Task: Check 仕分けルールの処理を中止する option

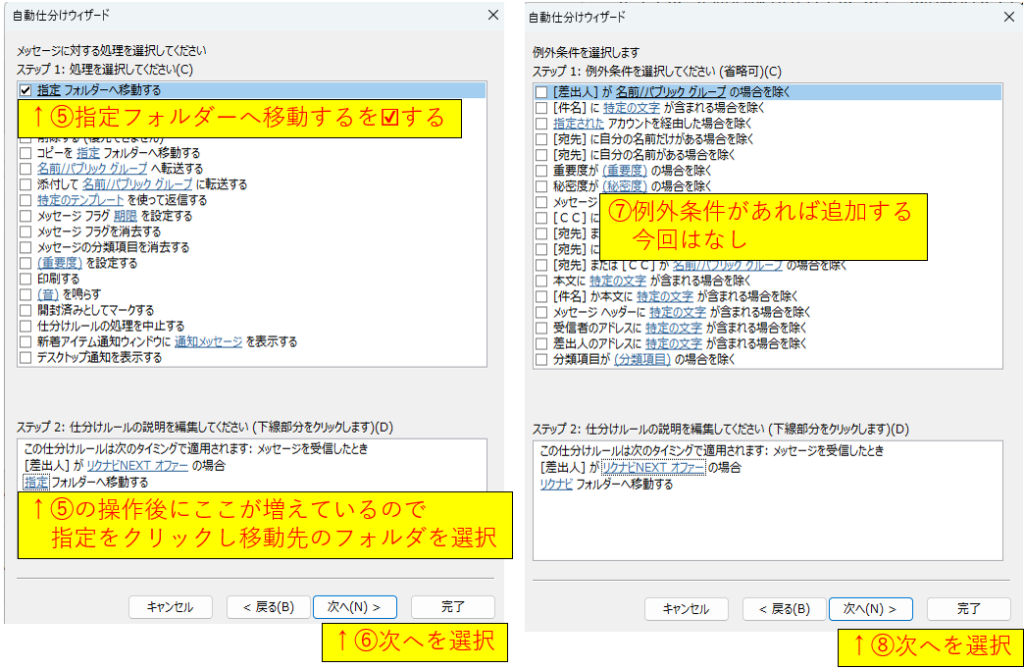Action: 26,326
